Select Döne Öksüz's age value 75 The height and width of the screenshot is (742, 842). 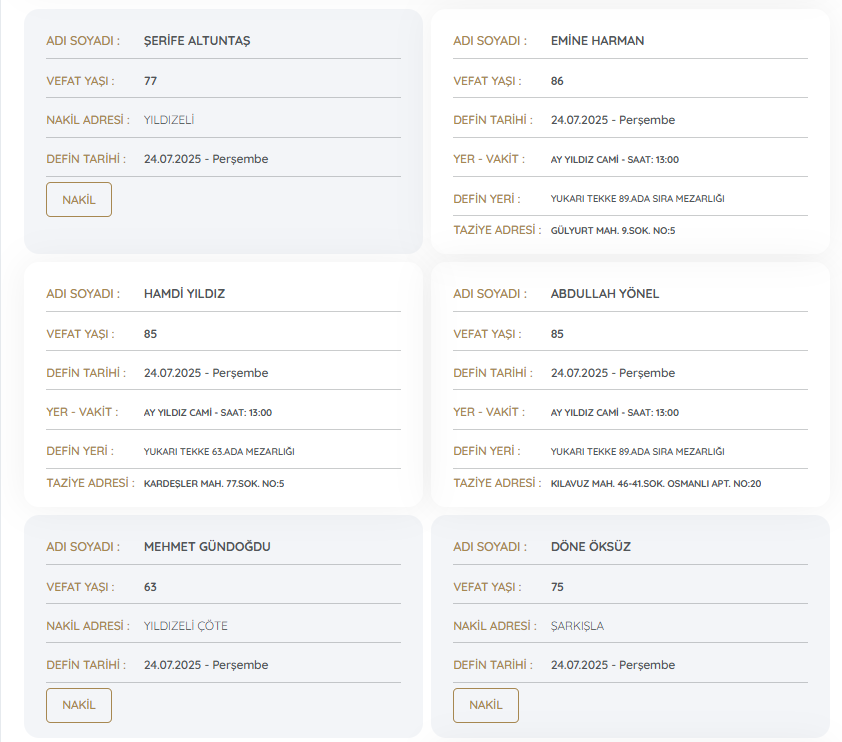tap(557, 587)
